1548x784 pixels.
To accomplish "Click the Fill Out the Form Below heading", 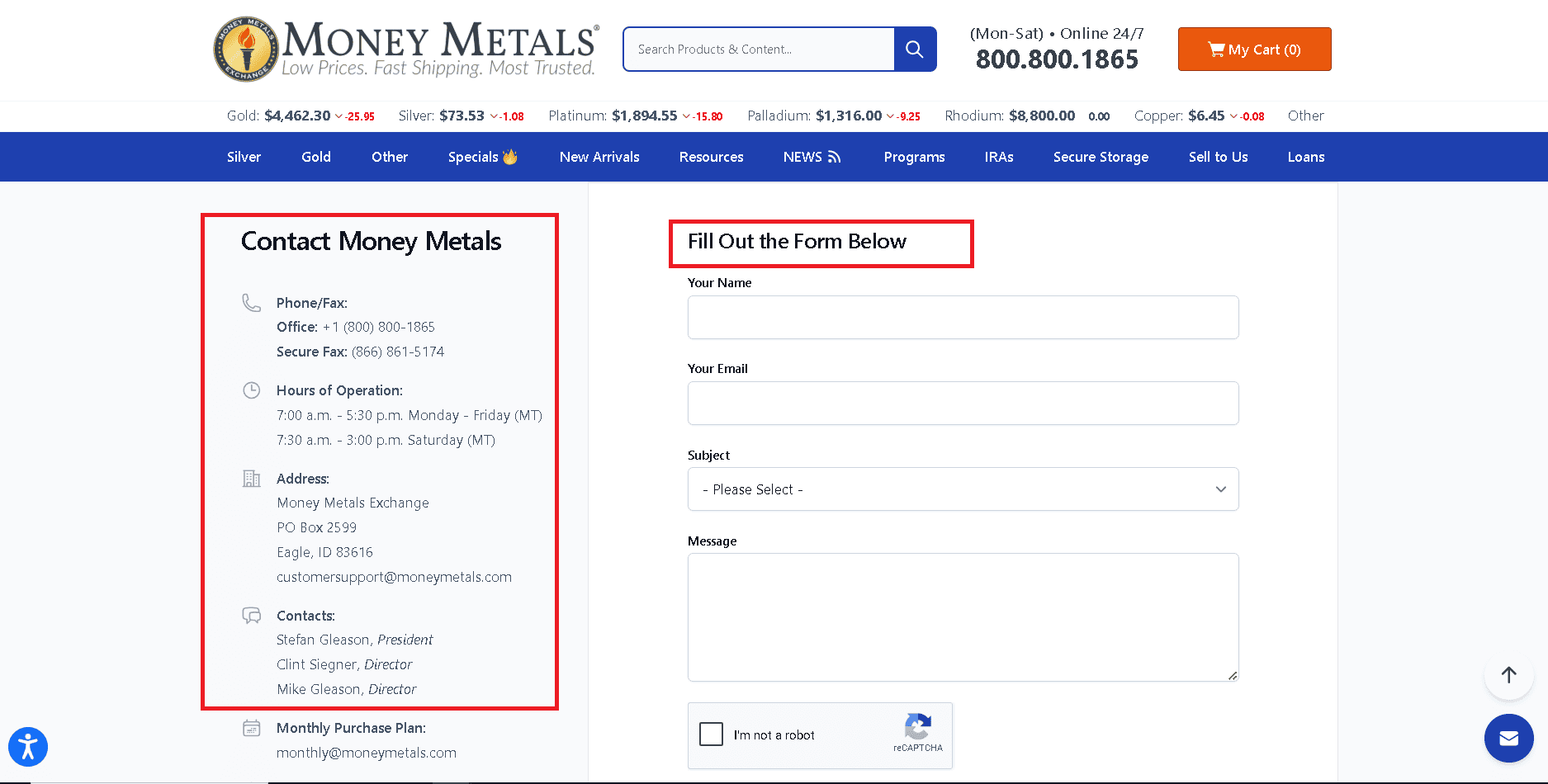I will pos(797,241).
